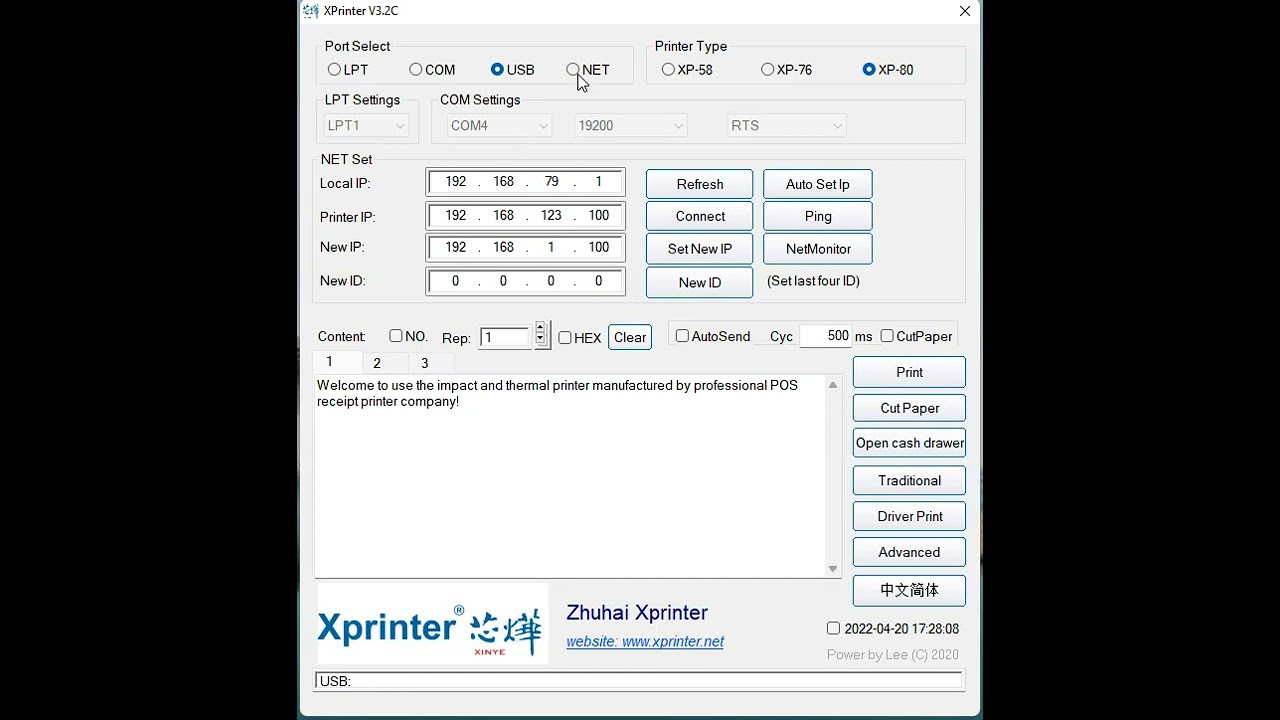
Task: Switch language with 中文简体 button
Action: point(909,590)
